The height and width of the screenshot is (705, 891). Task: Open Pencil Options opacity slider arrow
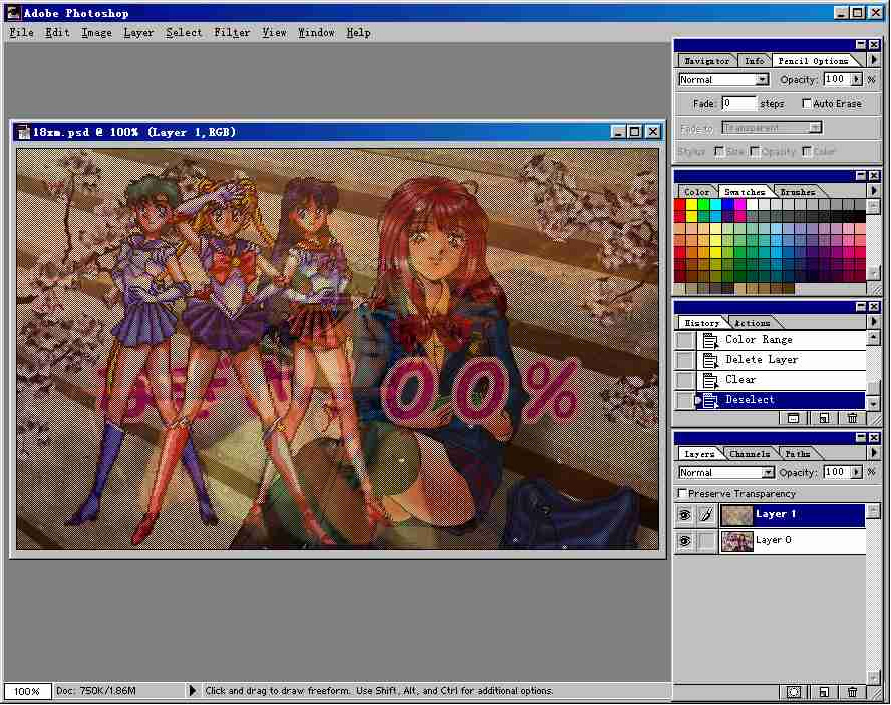(x=856, y=80)
